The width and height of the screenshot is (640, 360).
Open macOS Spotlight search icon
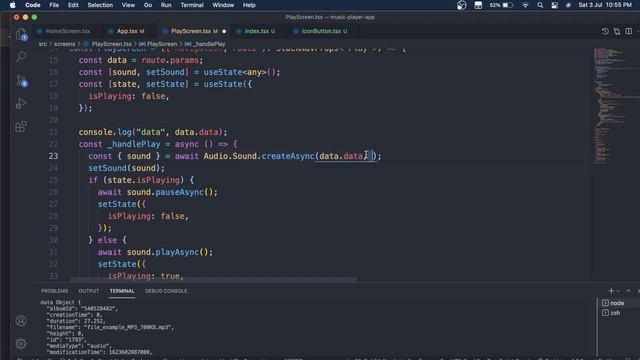[540, 5]
